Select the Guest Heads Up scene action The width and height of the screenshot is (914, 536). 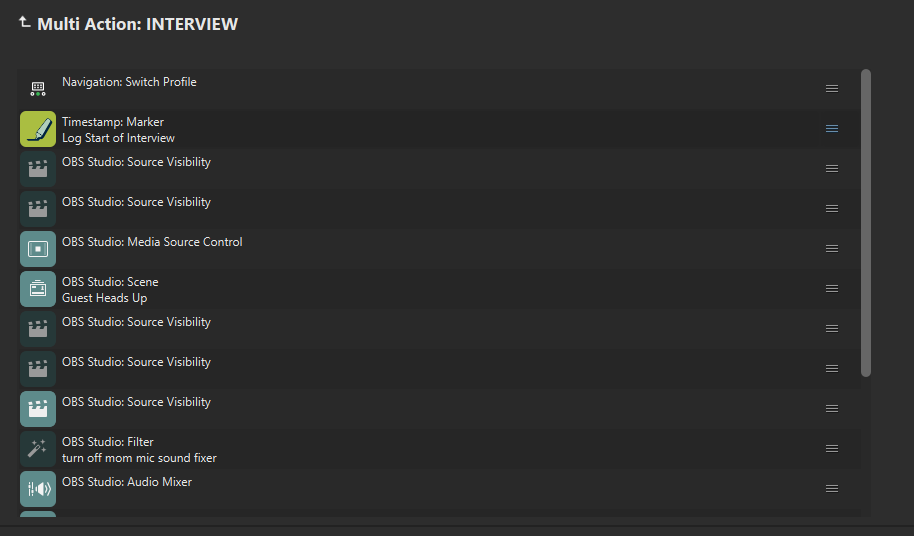(104, 298)
